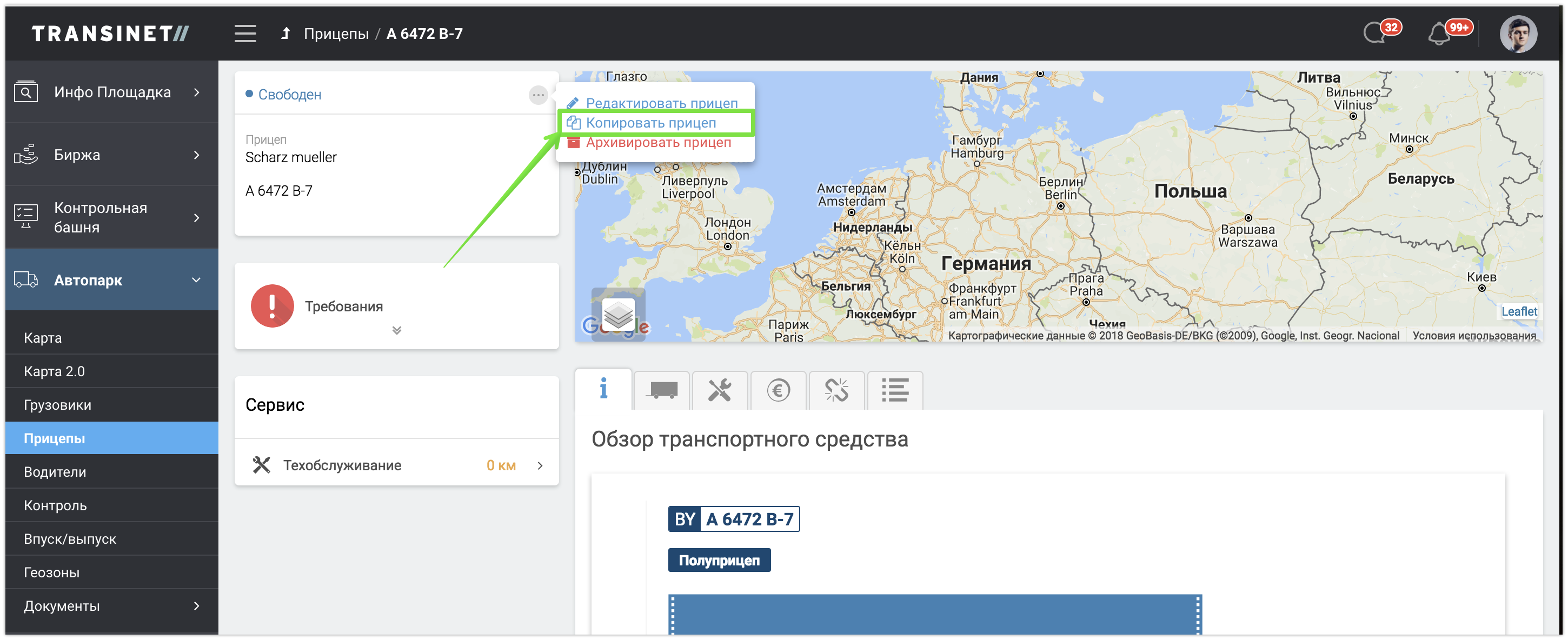Viewport: 1568px width, 640px height.
Task: Open the hamburger menu icon
Action: (245, 34)
